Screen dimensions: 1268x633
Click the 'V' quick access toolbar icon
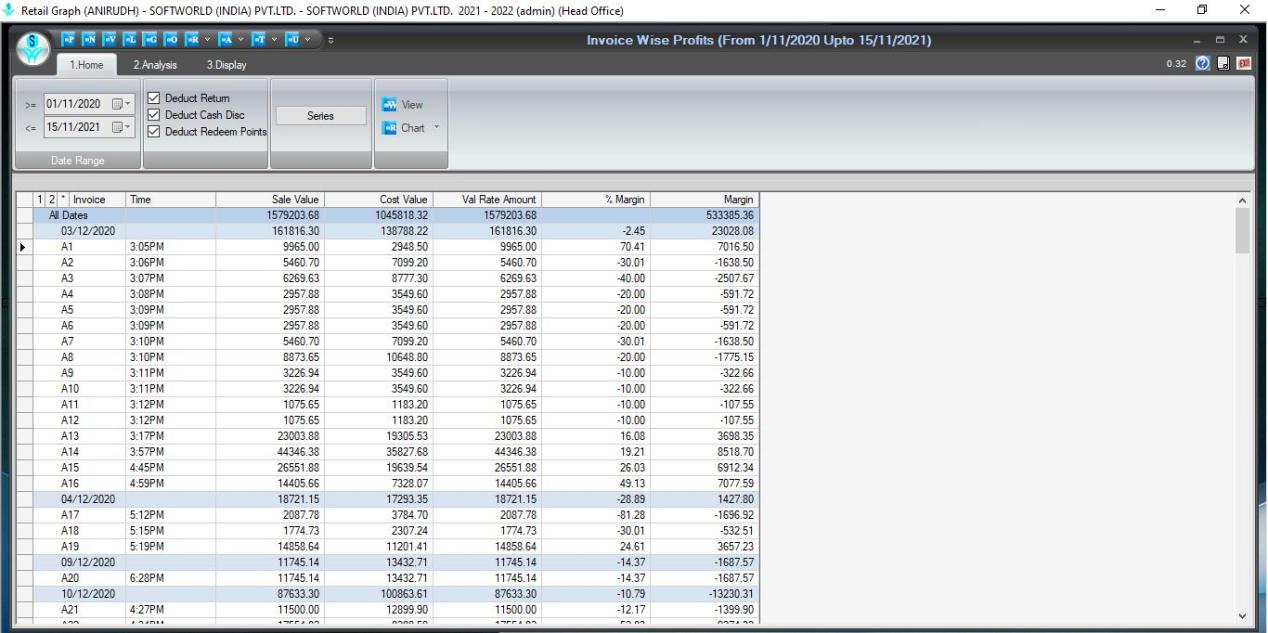coord(110,39)
